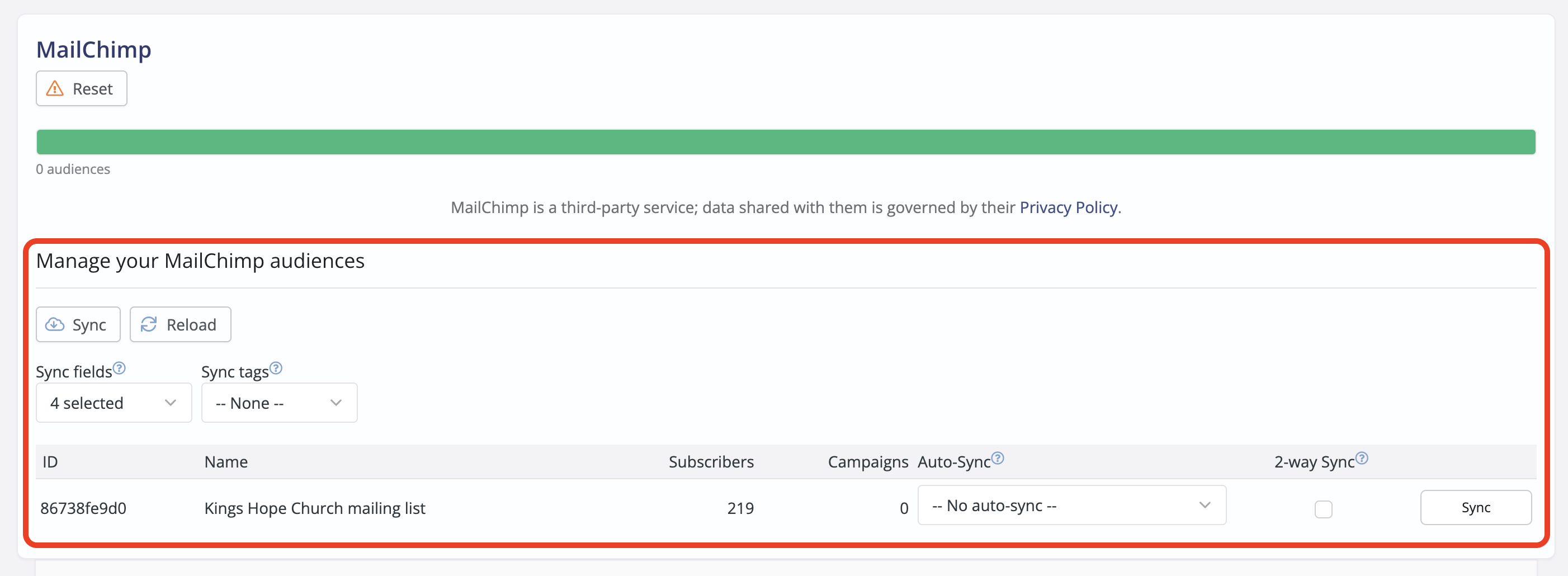Expand the chevron on the 4 selected selector
Screen dimensions: 1568x576
pyautogui.click(x=170, y=403)
